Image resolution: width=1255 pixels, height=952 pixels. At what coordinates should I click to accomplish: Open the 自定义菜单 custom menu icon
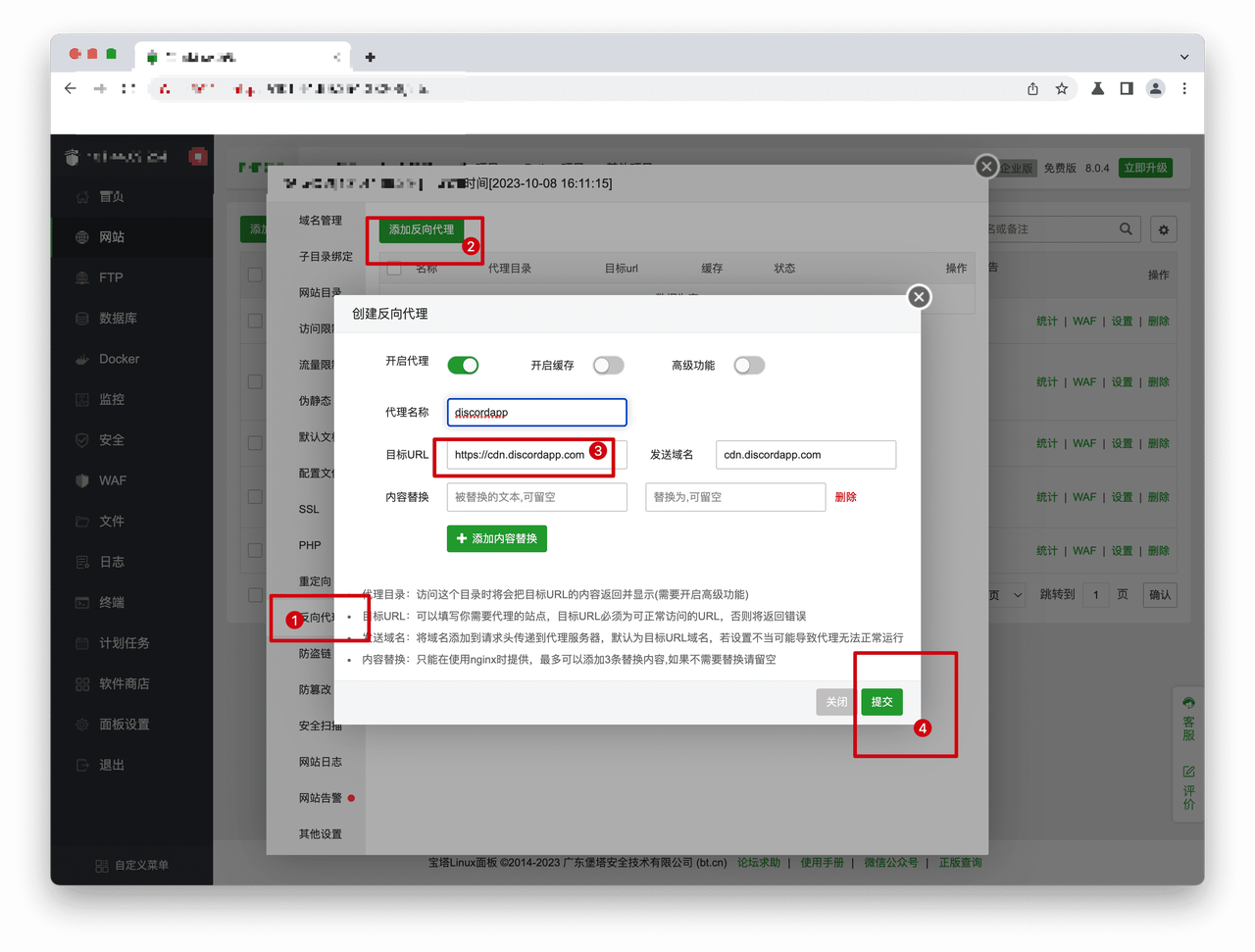click(x=102, y=866)
